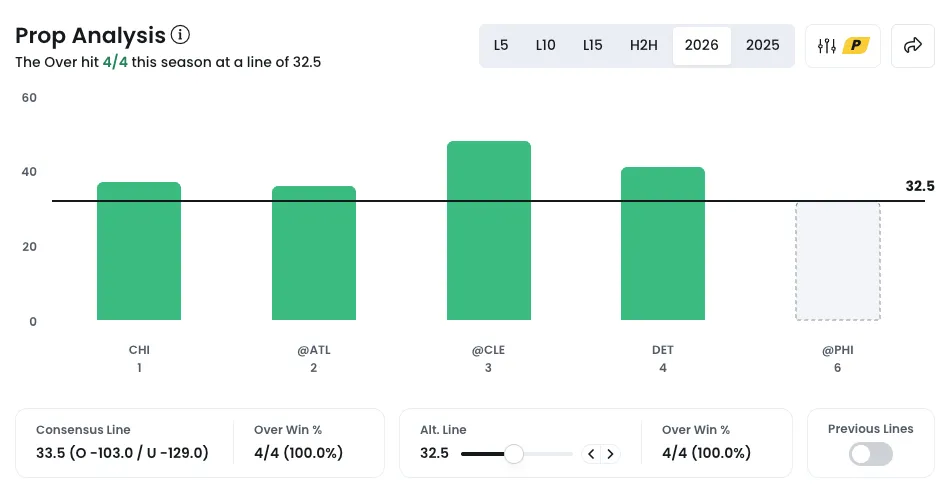The height and width of the screenshot is (495, 951).
Task: Click the @ATL game bar
Action: (x=314, y=253)
